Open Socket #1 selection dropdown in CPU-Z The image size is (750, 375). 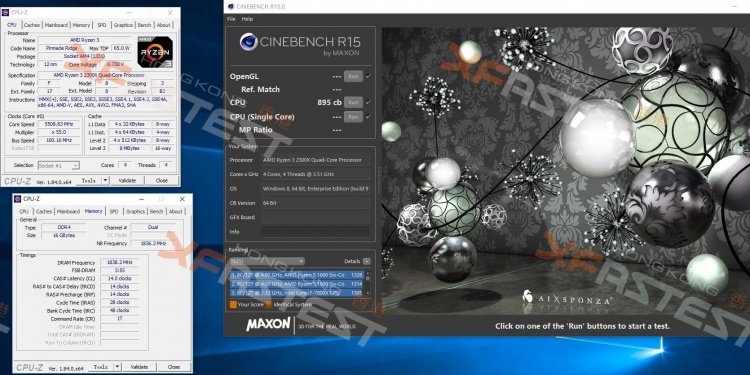click(58, 165)
